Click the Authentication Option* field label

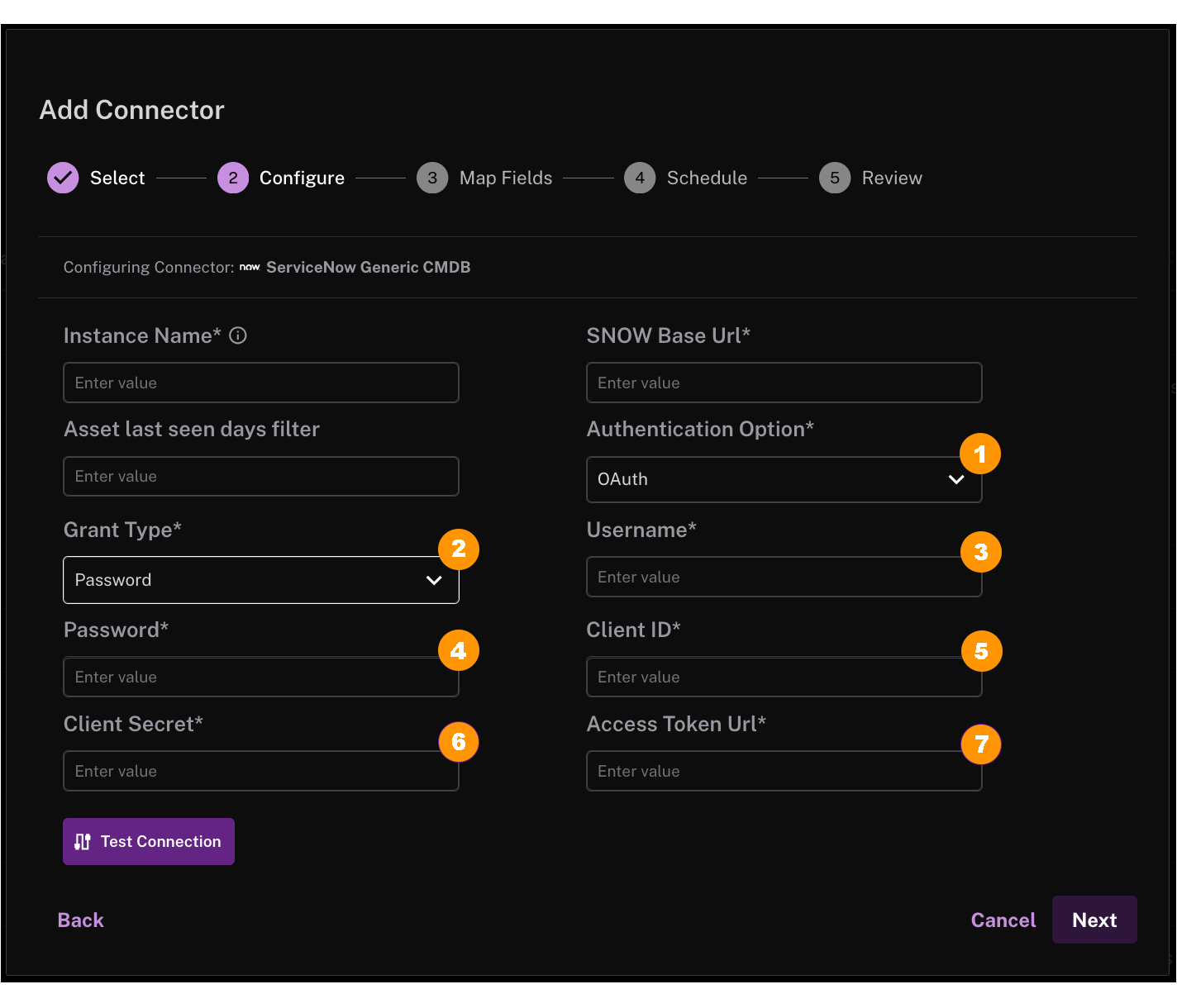click(x=700, y=429)
